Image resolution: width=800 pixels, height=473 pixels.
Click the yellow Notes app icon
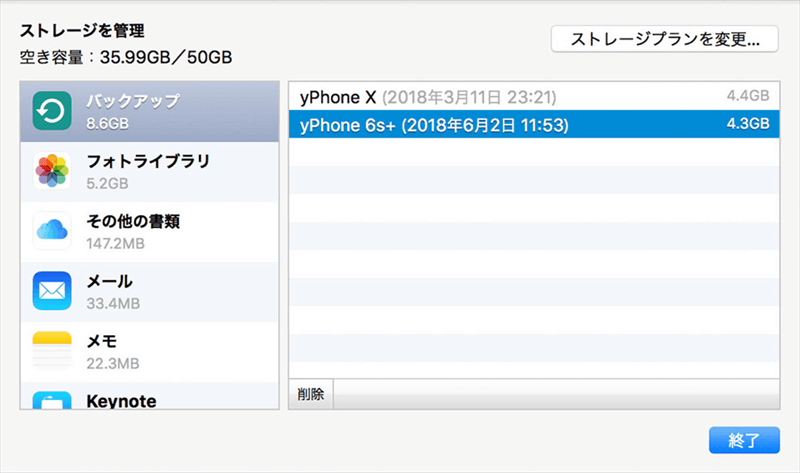tap(51, 351)
